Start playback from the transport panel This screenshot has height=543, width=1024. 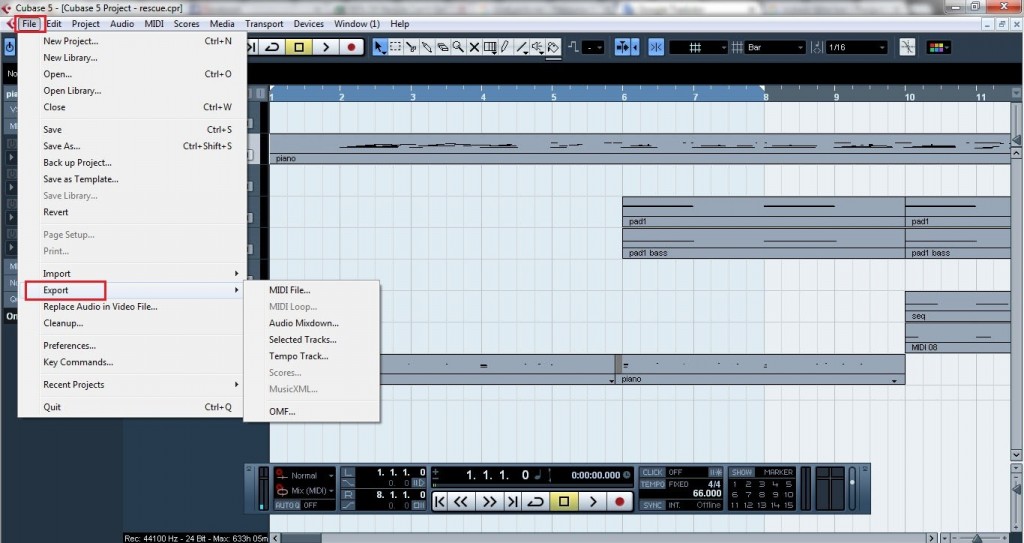tap(593, 501)
